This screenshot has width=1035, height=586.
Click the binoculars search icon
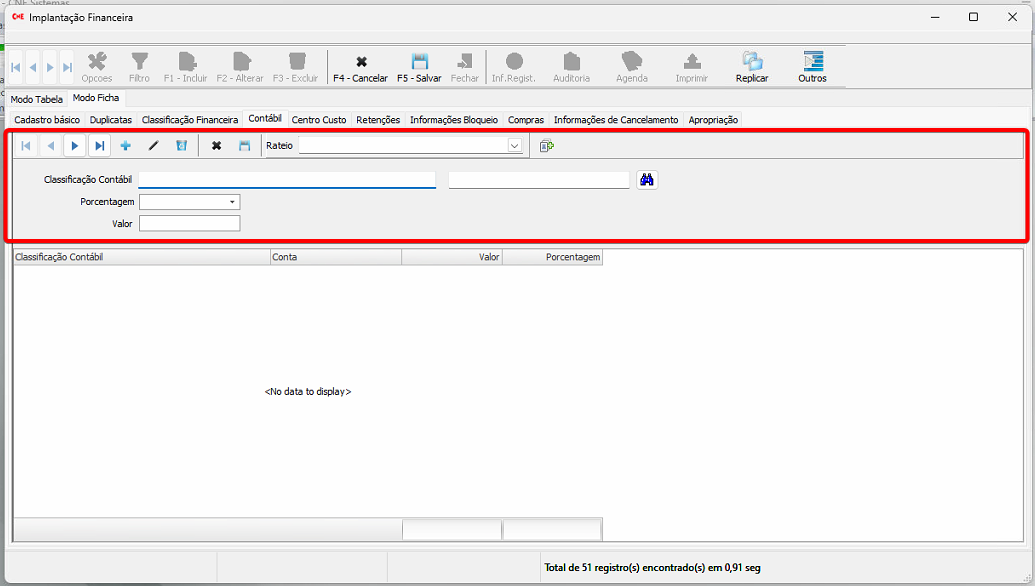coord(647,180)
